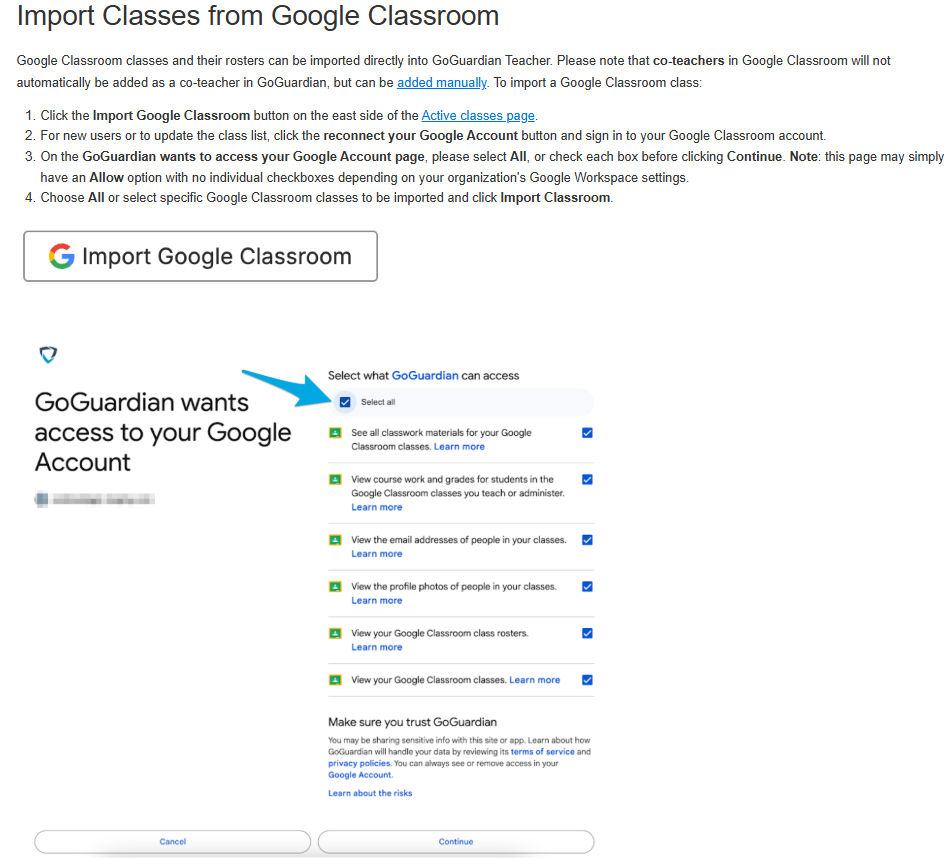Screen dimensions: 949x860
Task: Click the GoGuardian shield logo
Action: (48, 354)
